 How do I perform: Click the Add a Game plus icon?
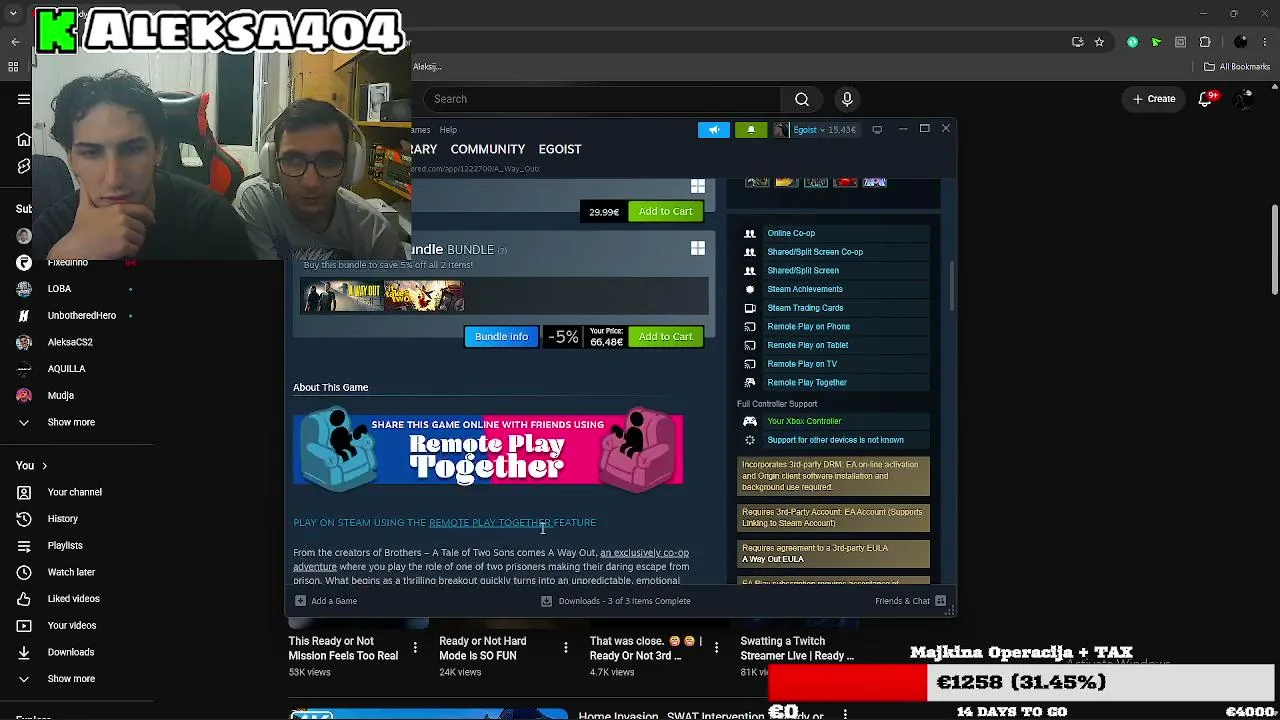pos(300,601)
